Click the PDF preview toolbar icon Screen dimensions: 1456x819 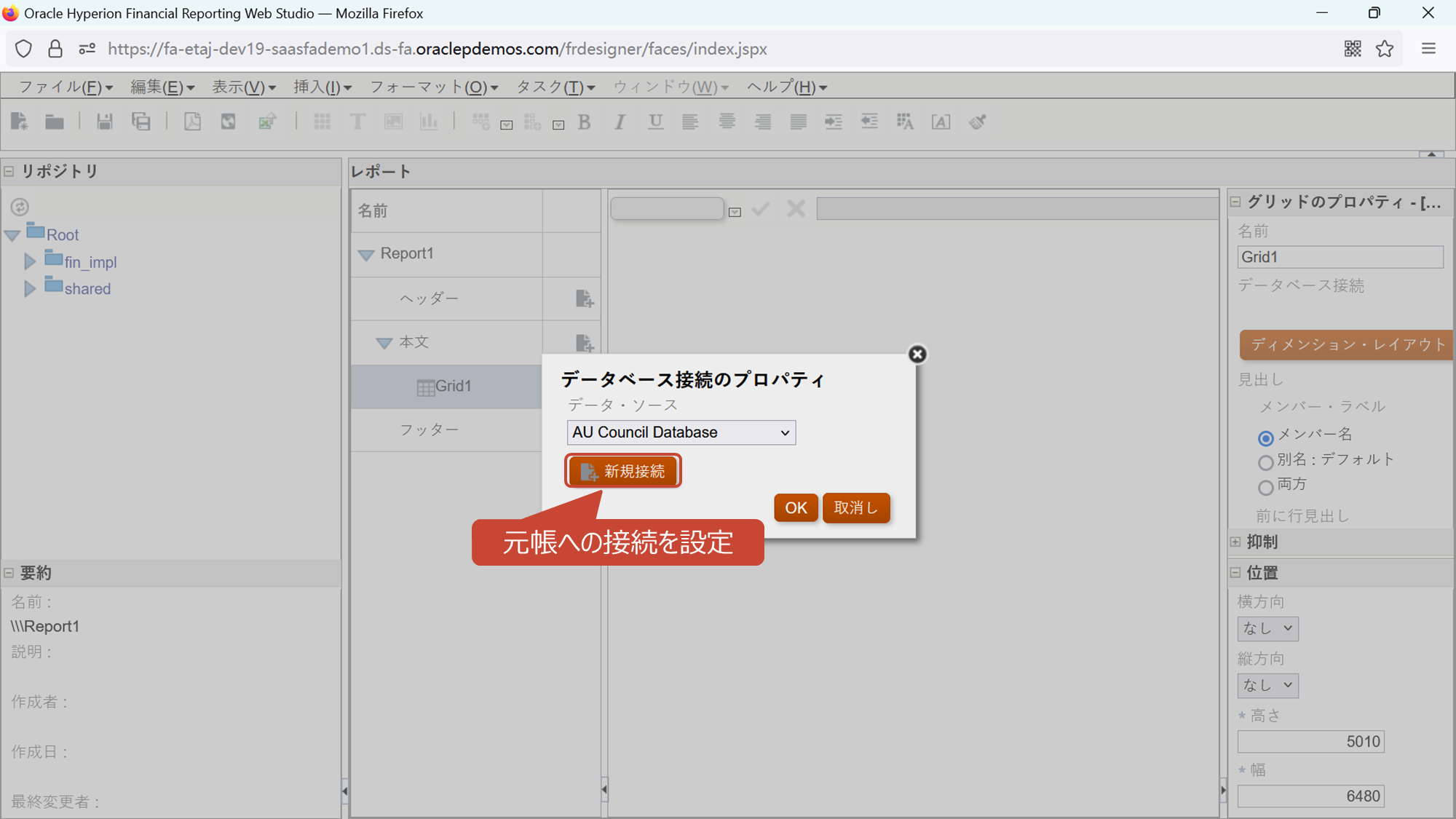(192, 122)
